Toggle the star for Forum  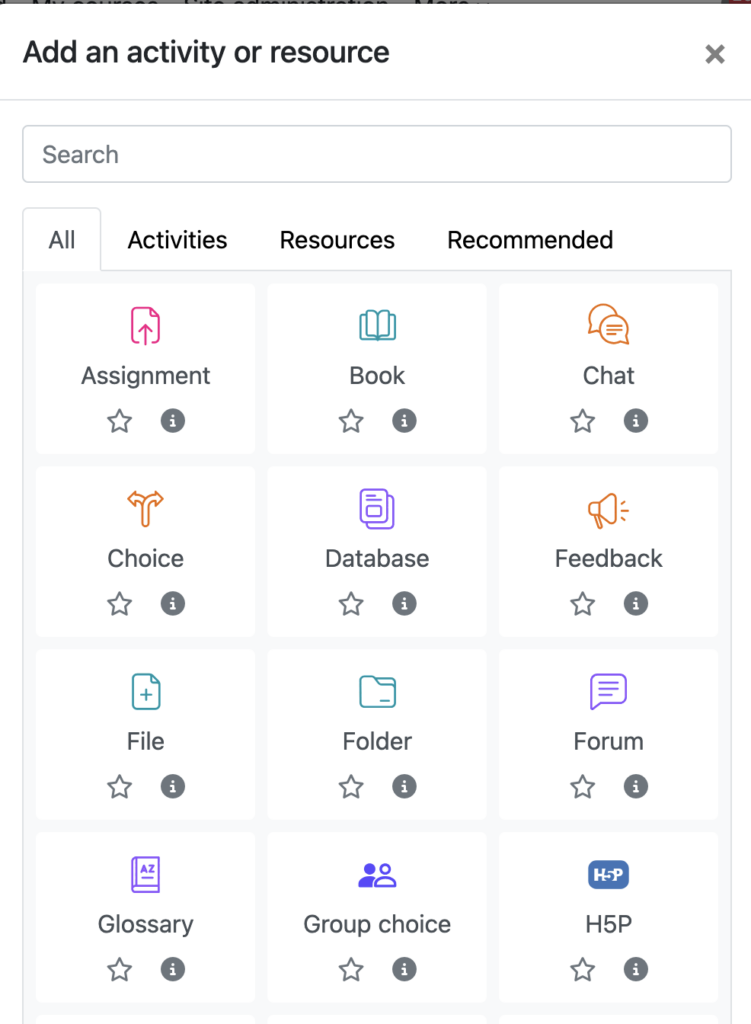tap(582, 787)
